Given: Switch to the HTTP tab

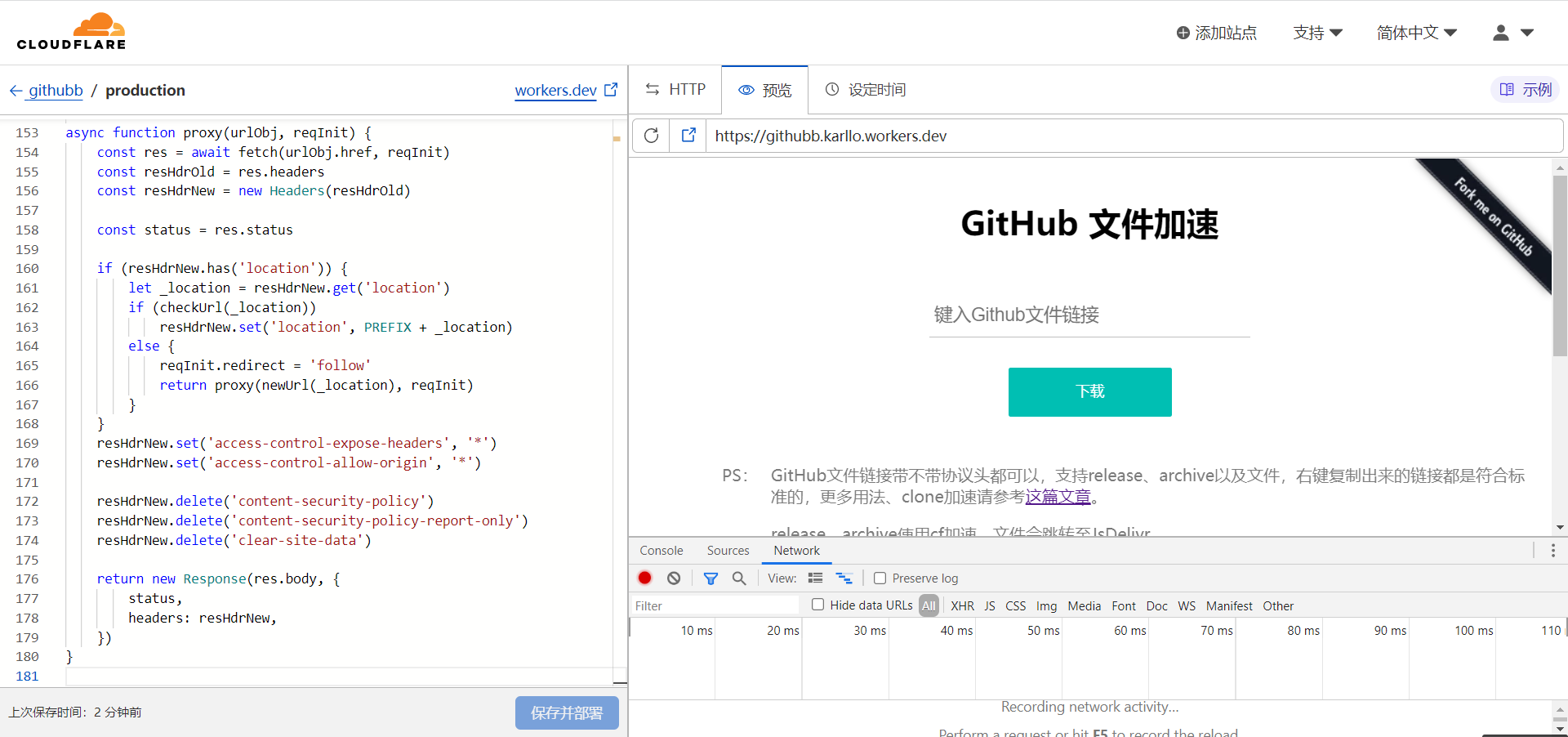Looking at the screenshot, I should coord(675,89).
